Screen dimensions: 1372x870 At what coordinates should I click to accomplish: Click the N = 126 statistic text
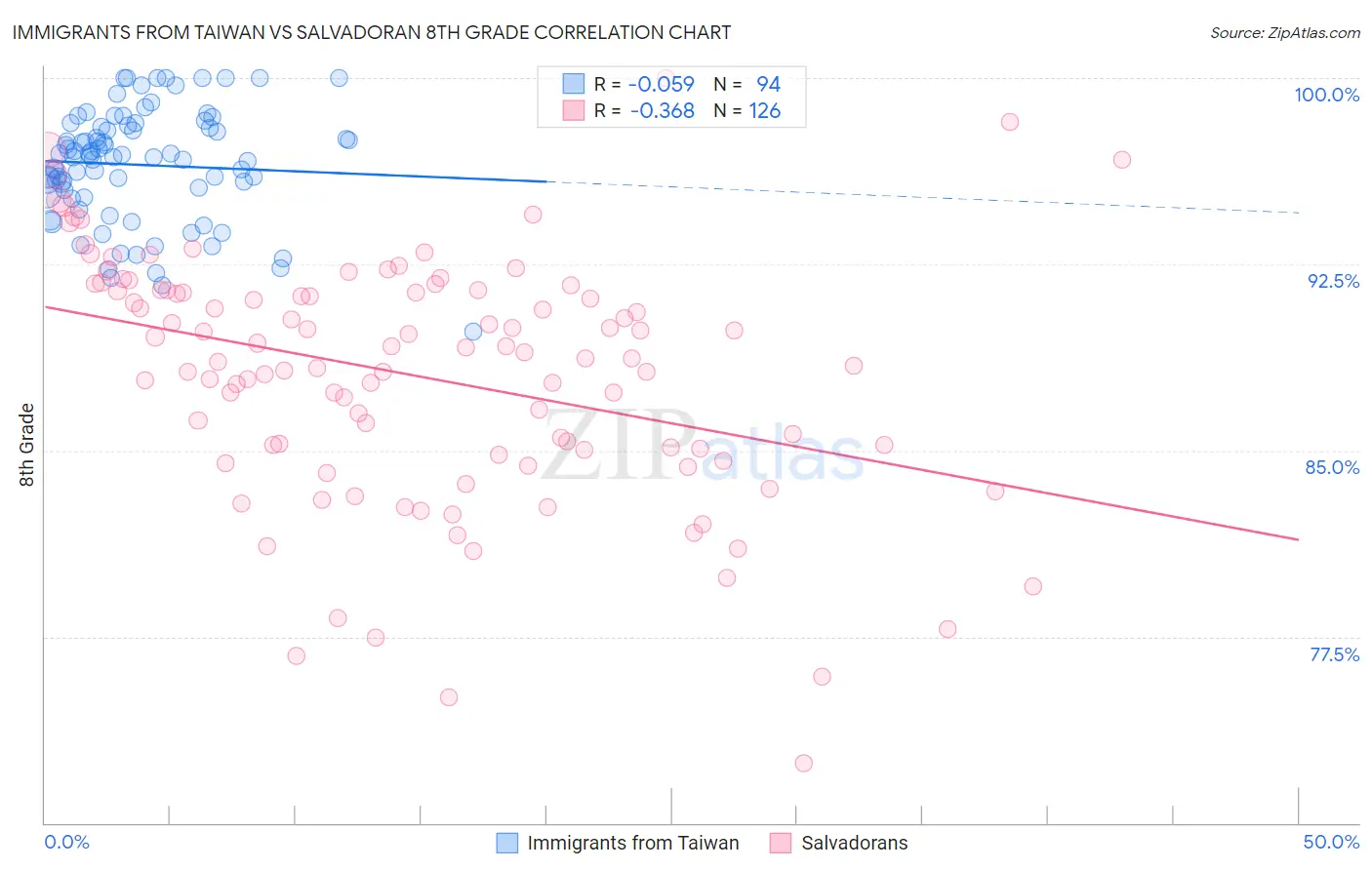click(x=747, y=110)
